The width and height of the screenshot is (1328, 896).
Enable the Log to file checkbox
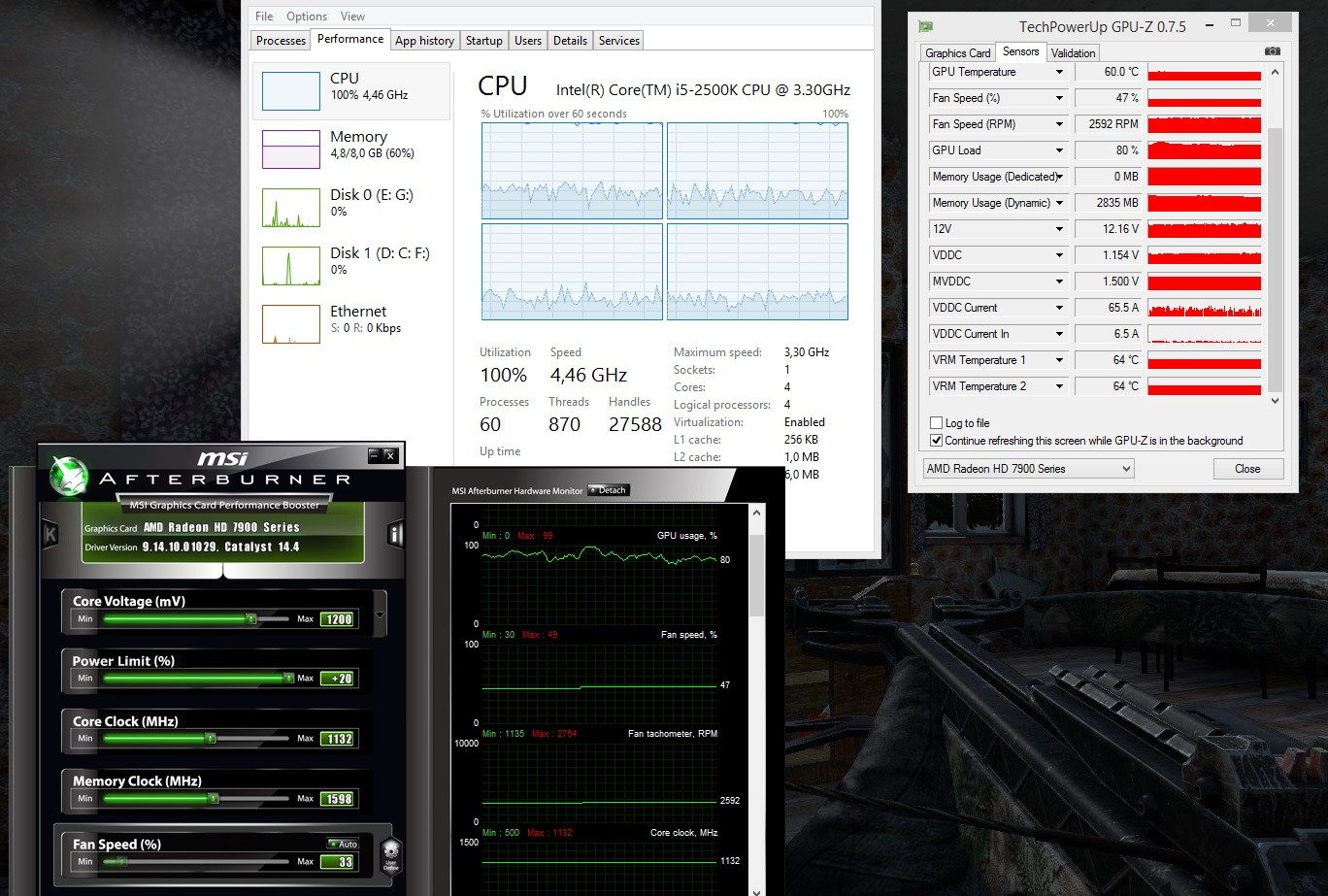[x=936, y=423]
